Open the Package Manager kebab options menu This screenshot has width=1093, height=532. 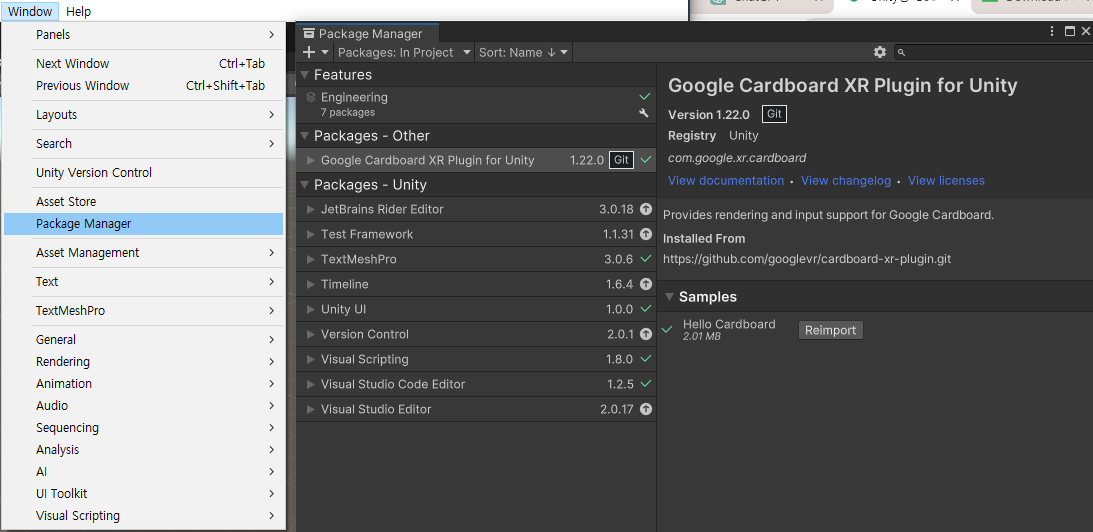tap(1052, 31)
